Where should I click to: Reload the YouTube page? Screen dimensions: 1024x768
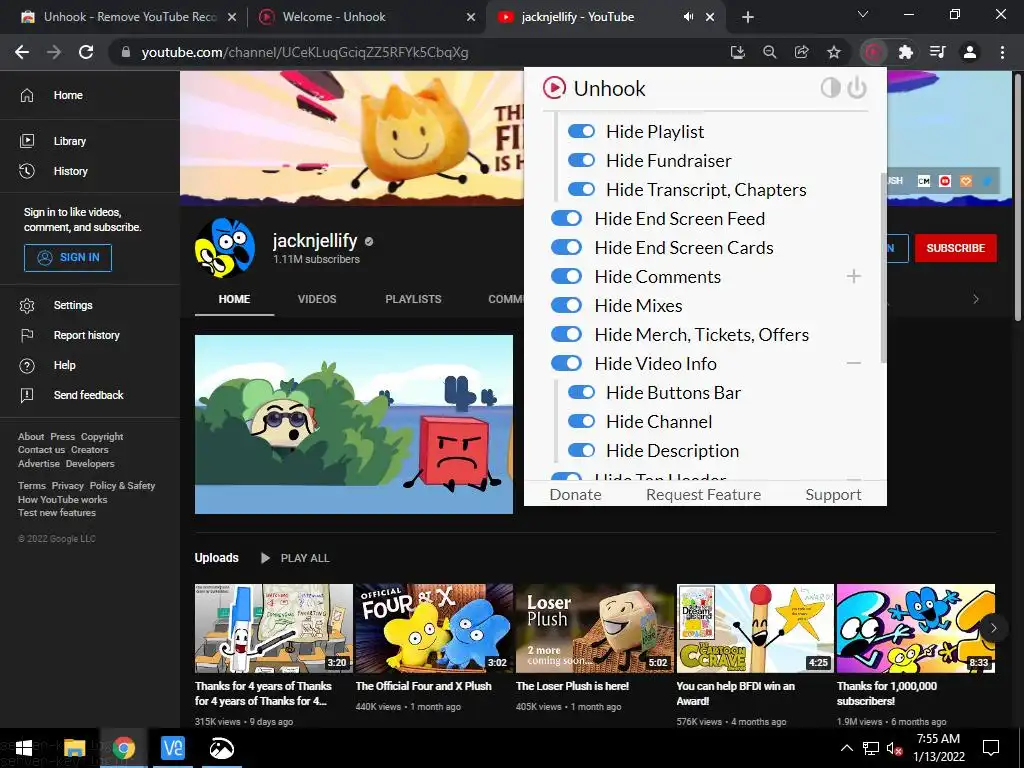coord(86,52)
